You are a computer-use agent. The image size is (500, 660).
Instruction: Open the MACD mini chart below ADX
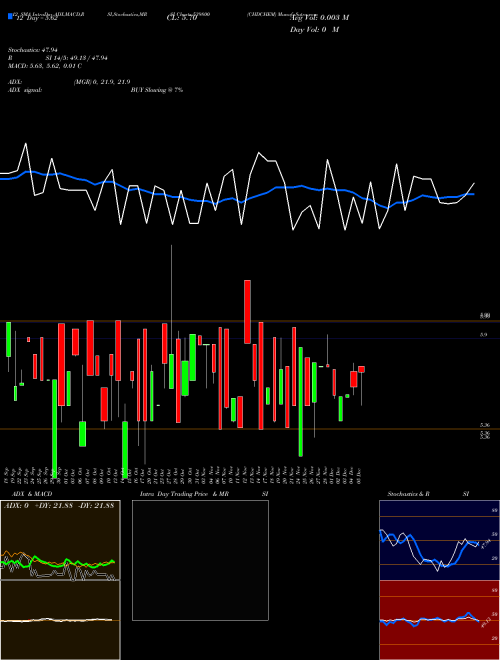(60, 620)
